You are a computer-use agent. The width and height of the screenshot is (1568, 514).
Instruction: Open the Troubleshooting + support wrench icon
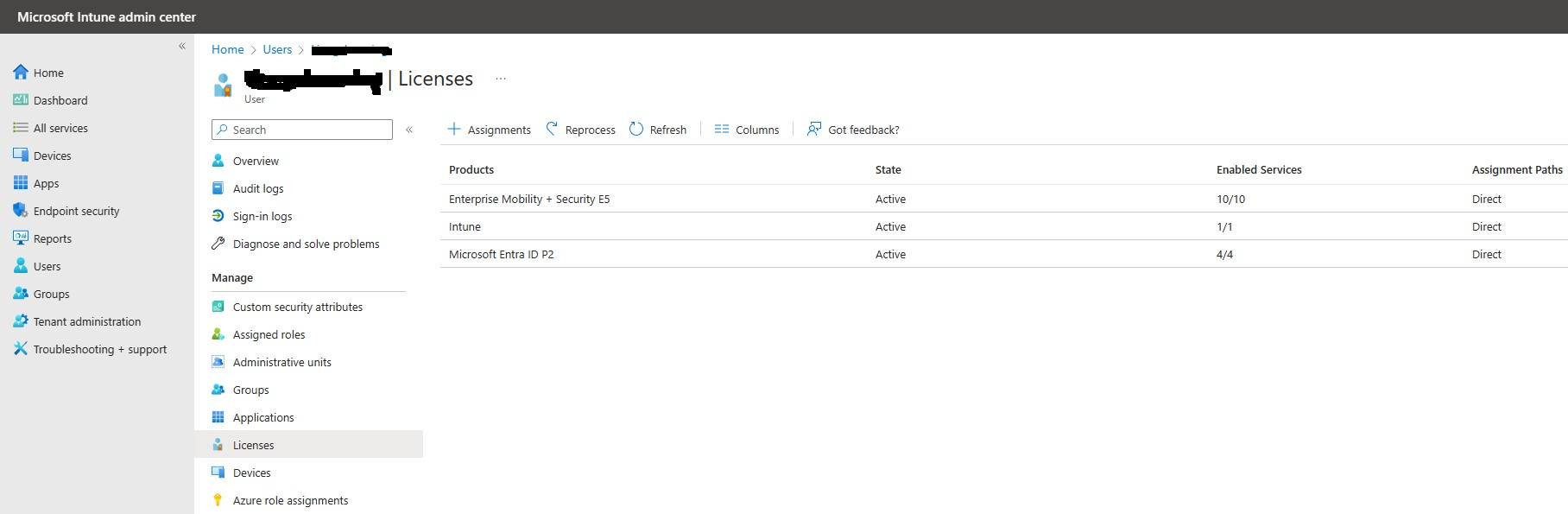click(x=21, y=349)
